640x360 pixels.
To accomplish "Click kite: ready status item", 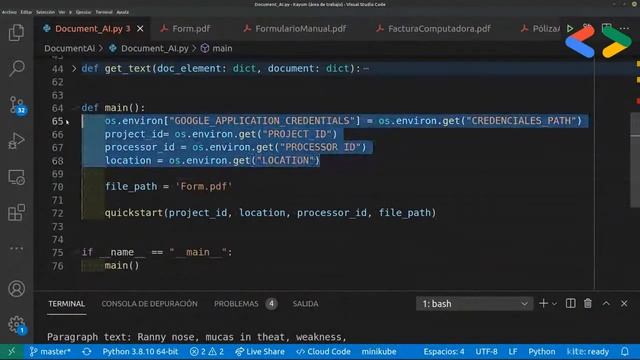I will pyautogui.click(x=588, y=351).
